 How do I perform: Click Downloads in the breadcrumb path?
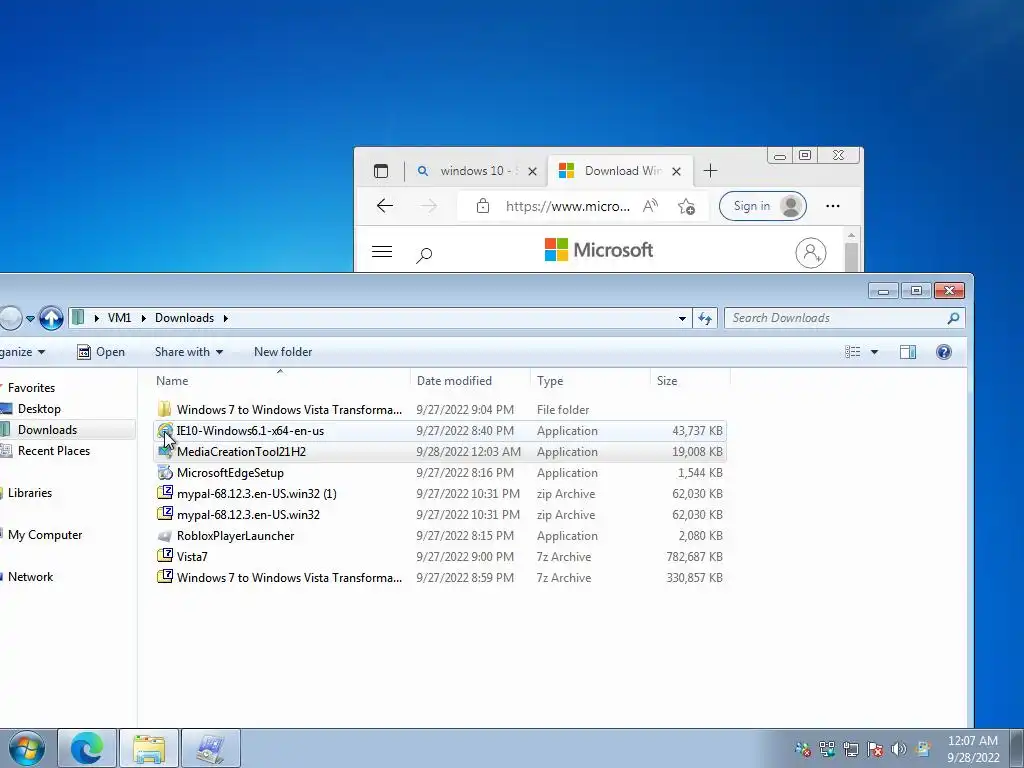click(184, 318)
